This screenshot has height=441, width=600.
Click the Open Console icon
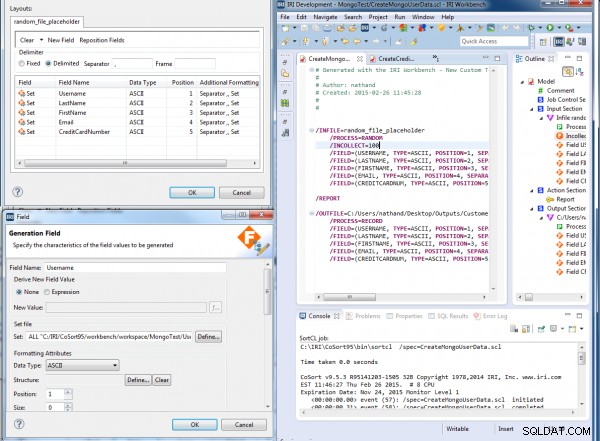click(572, 328)
